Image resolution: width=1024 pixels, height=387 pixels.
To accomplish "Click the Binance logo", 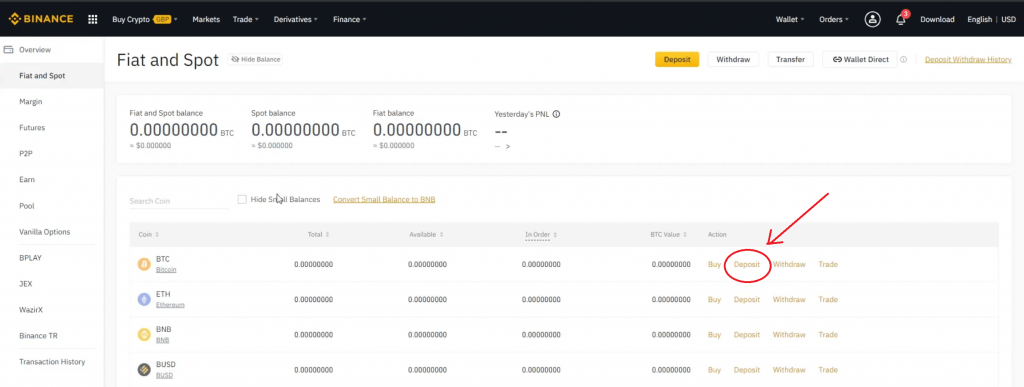I will click(x=40, y=19).
